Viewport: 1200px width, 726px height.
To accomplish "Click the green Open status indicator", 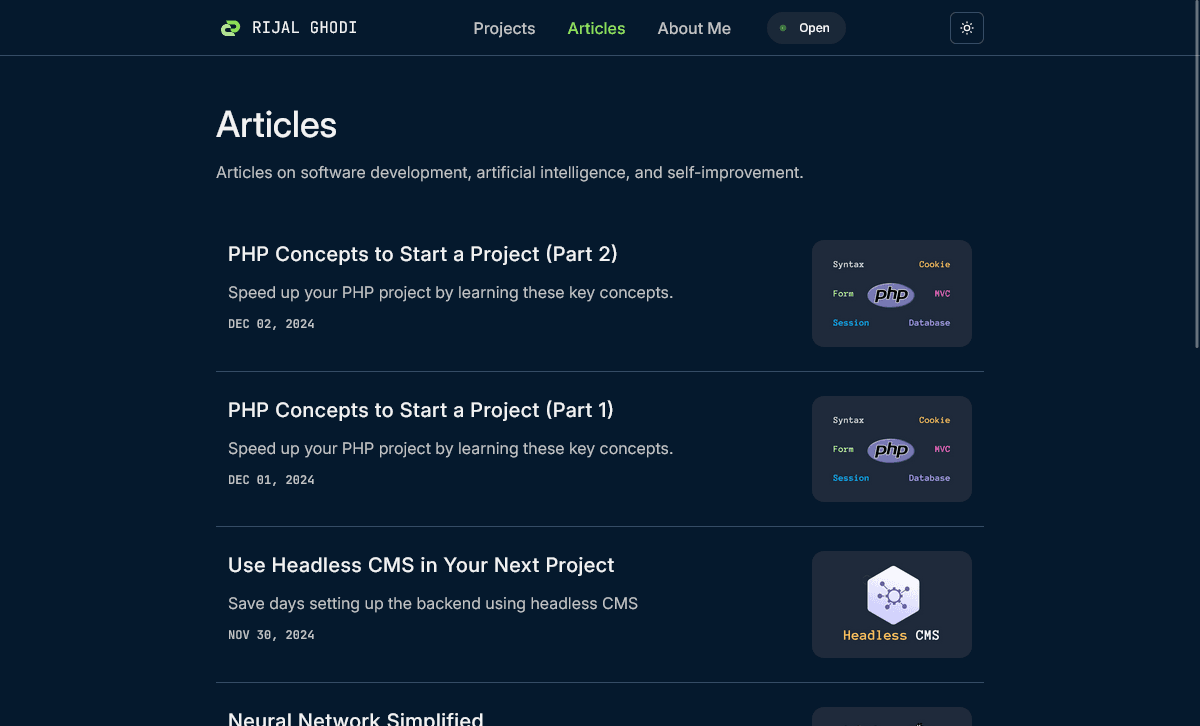I will (x=806, y=28).
